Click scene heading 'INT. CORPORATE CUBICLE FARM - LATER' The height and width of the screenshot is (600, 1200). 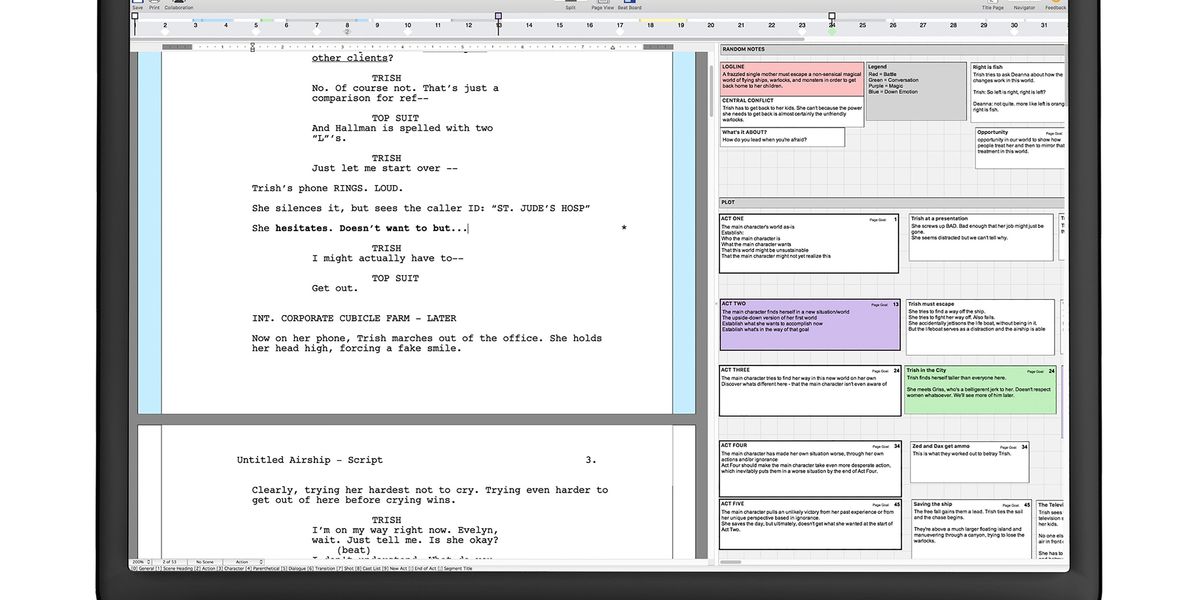click(354, 318)
